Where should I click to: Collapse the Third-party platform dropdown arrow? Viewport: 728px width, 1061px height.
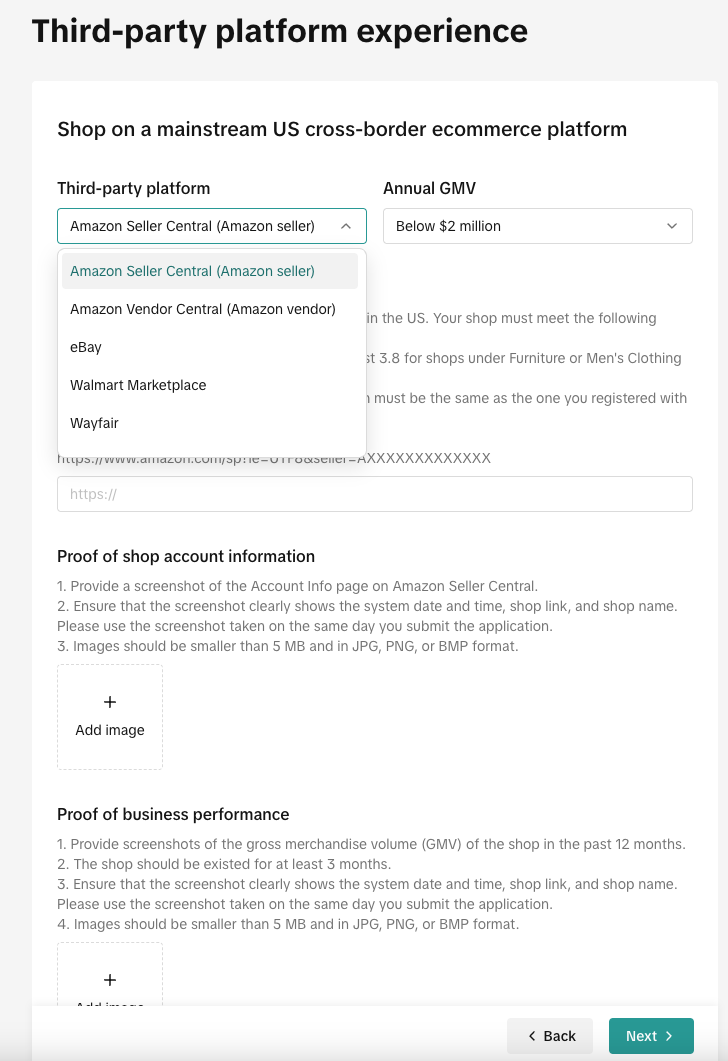coord(346,226)
